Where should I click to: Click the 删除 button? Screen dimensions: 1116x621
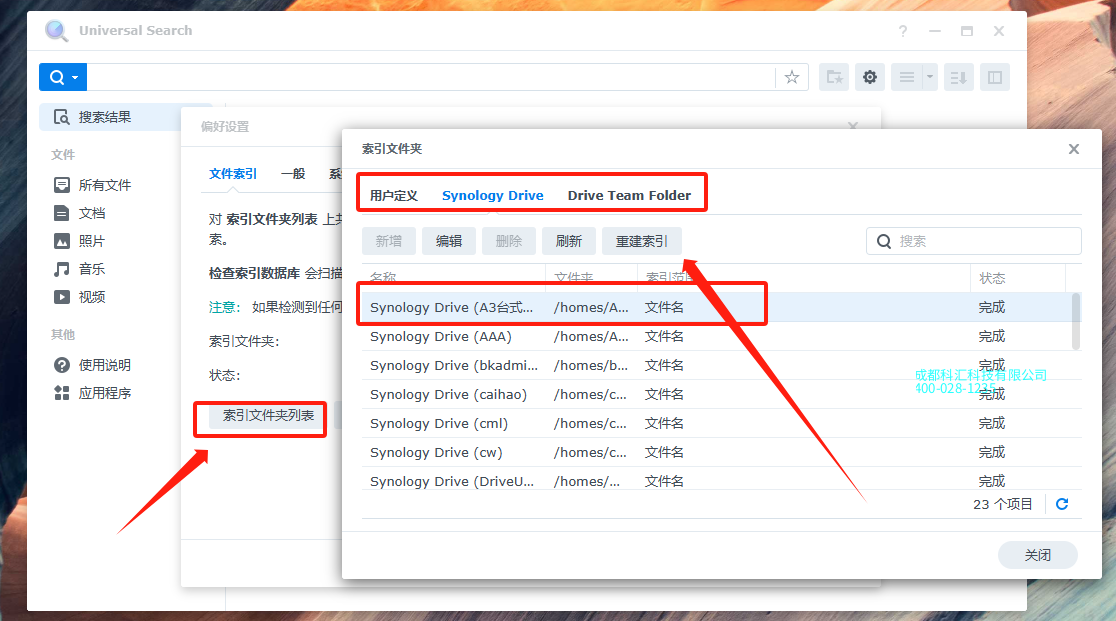tap(508, 241)
